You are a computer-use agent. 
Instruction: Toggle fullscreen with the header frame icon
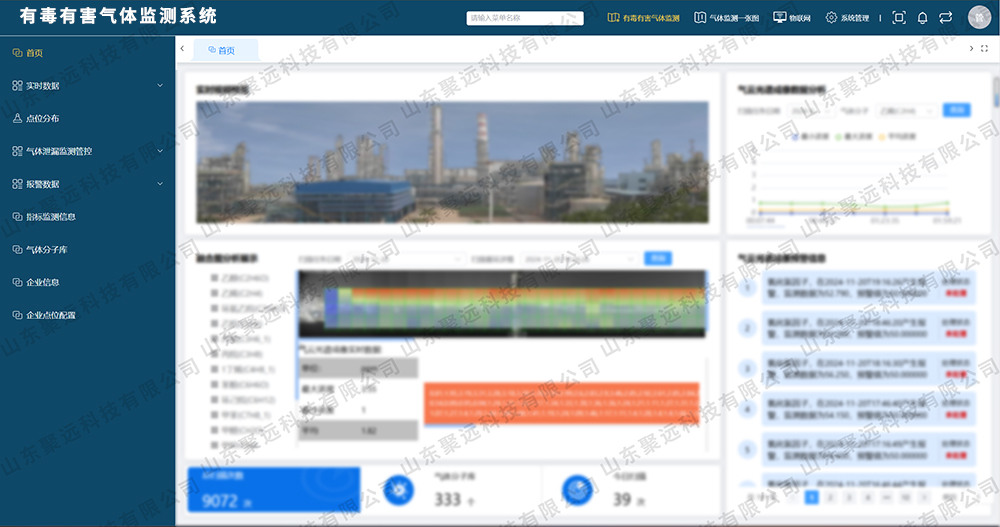point(899,17)
